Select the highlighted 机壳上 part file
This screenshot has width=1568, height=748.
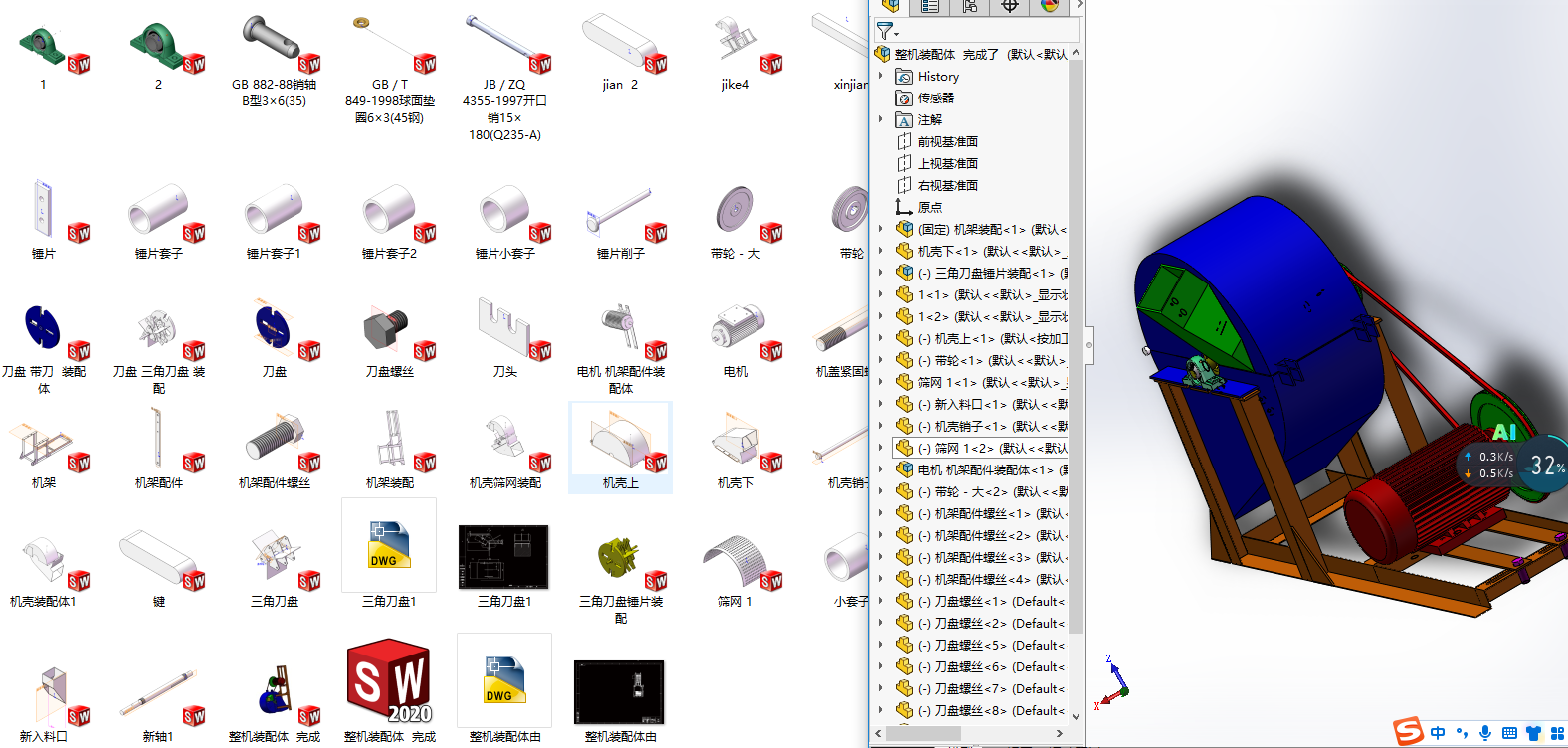click(620, 449)
